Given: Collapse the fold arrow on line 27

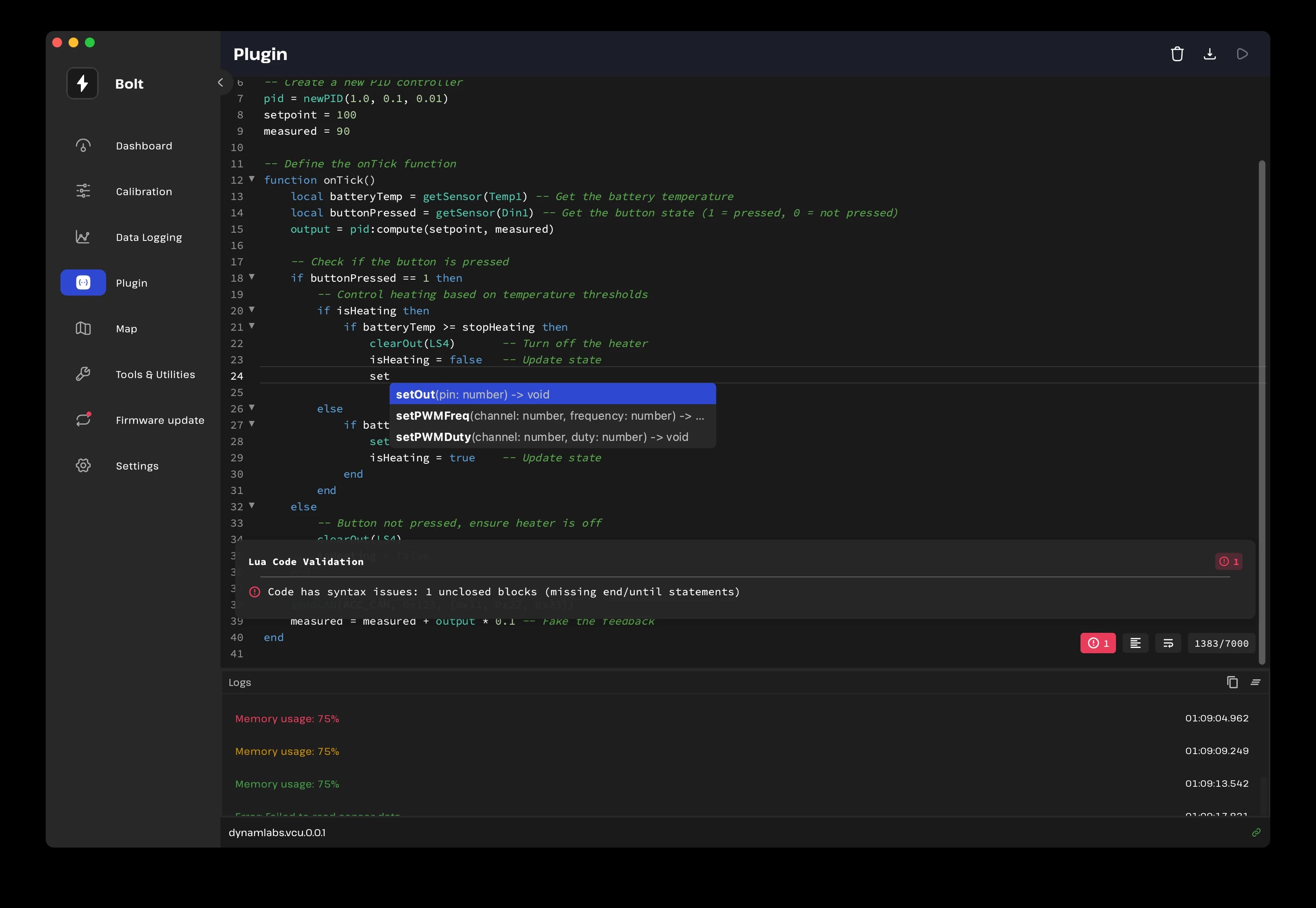Looking at the screenshot, I should pos(251,423).
